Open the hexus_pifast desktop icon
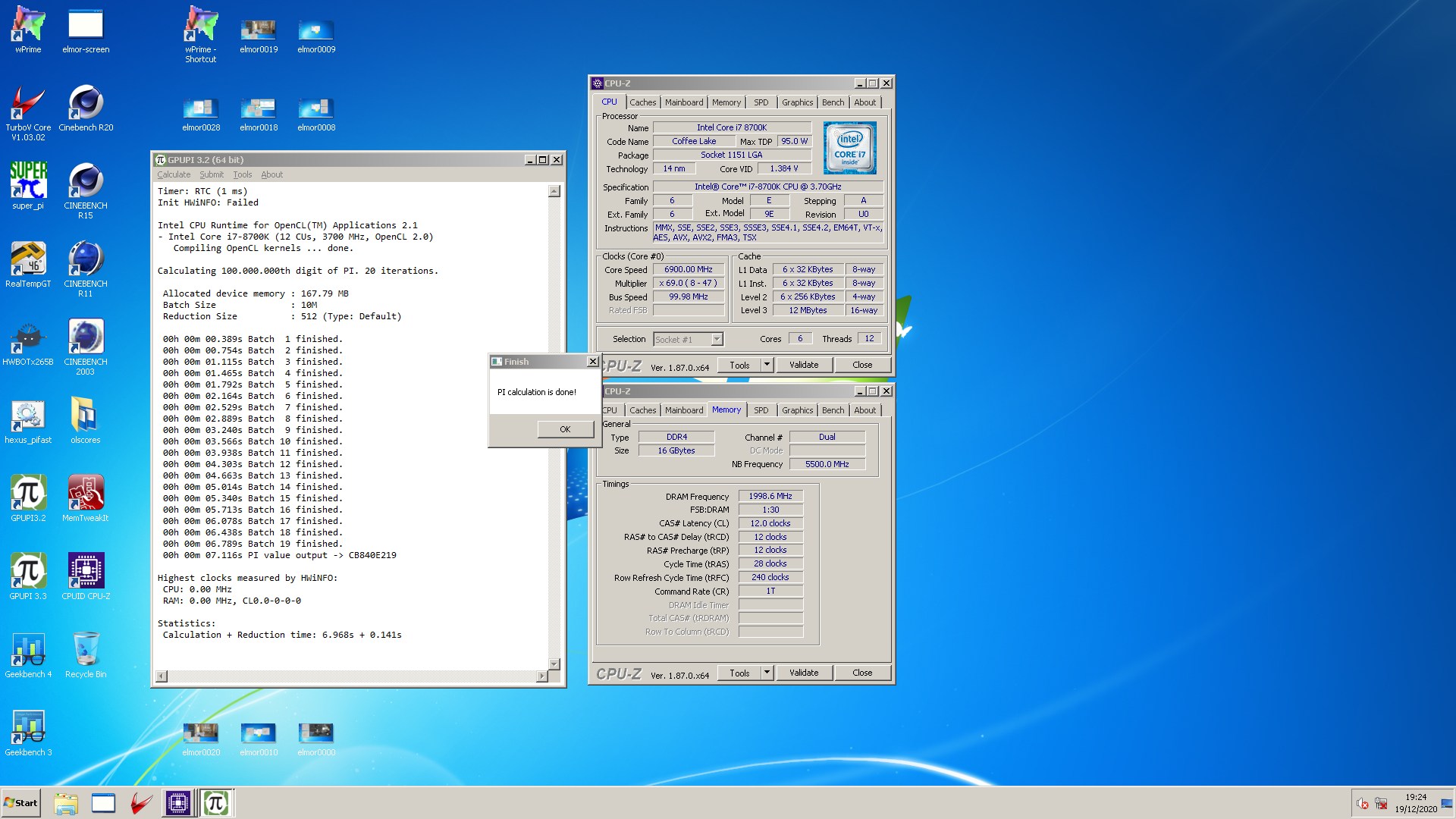This screenshot has width=1456, height=819. 28,420
